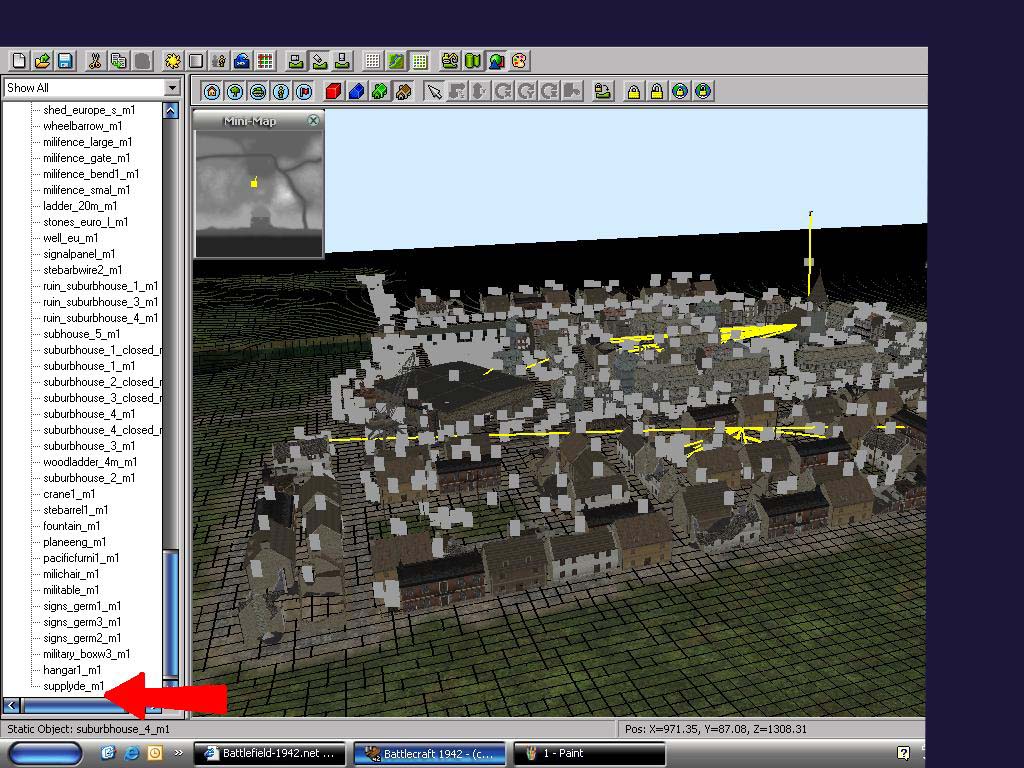This screenshot has height=768, width=1024.
Task: Close the Mini-Map panel
Action: coord(313,120)
